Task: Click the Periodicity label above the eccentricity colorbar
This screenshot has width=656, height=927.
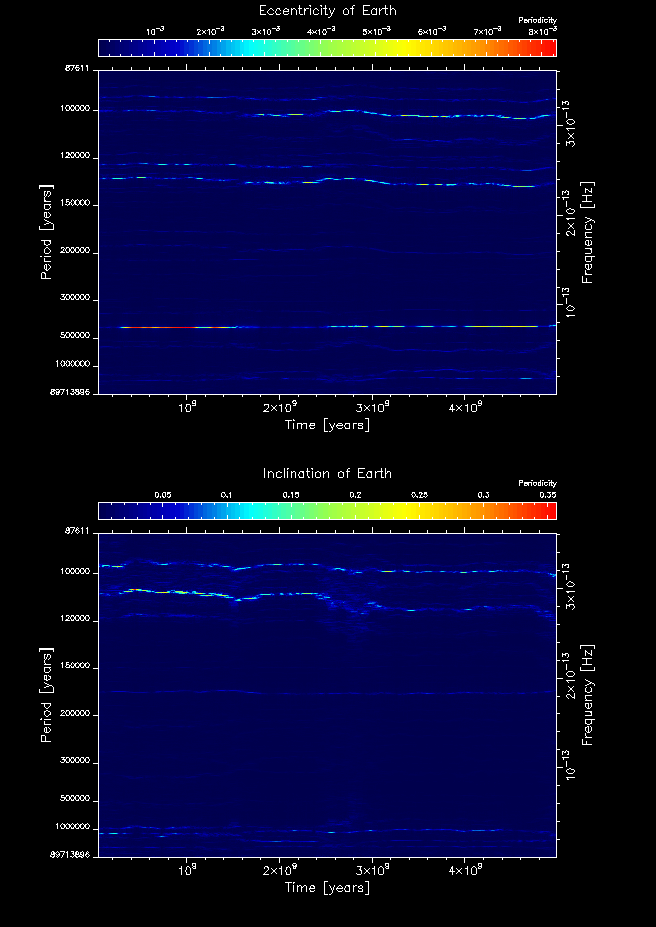Action: [x=537, y=20]
